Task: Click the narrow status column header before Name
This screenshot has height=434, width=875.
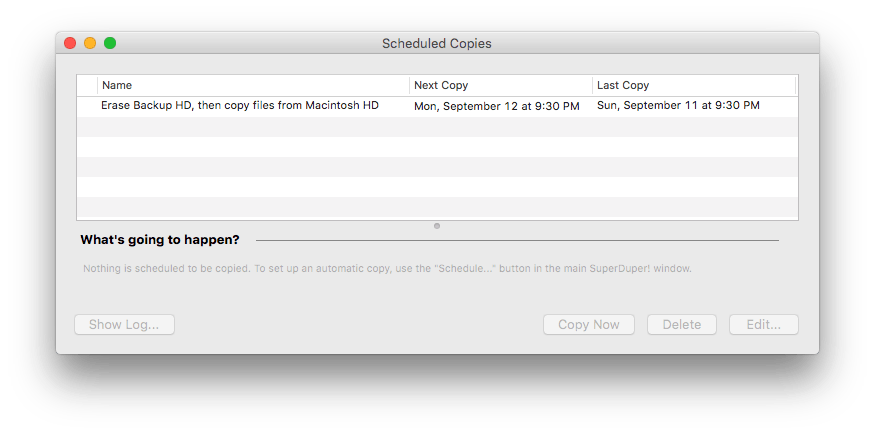Action: (87, 85)
